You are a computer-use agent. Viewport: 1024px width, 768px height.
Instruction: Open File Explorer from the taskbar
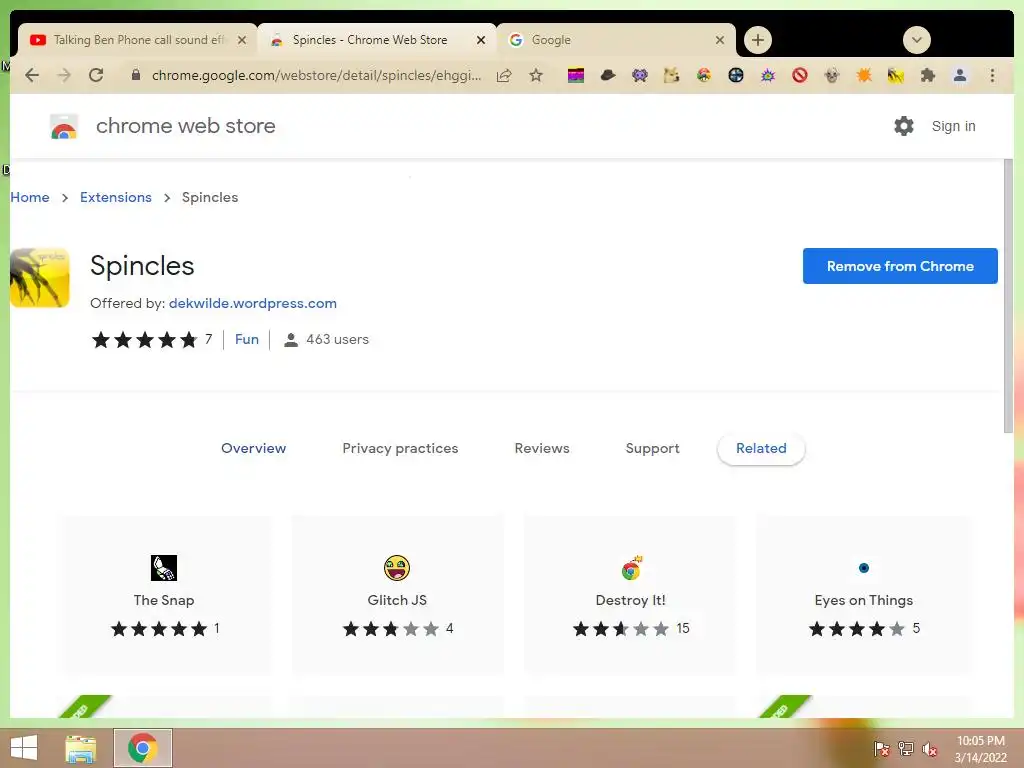[81, 748]
